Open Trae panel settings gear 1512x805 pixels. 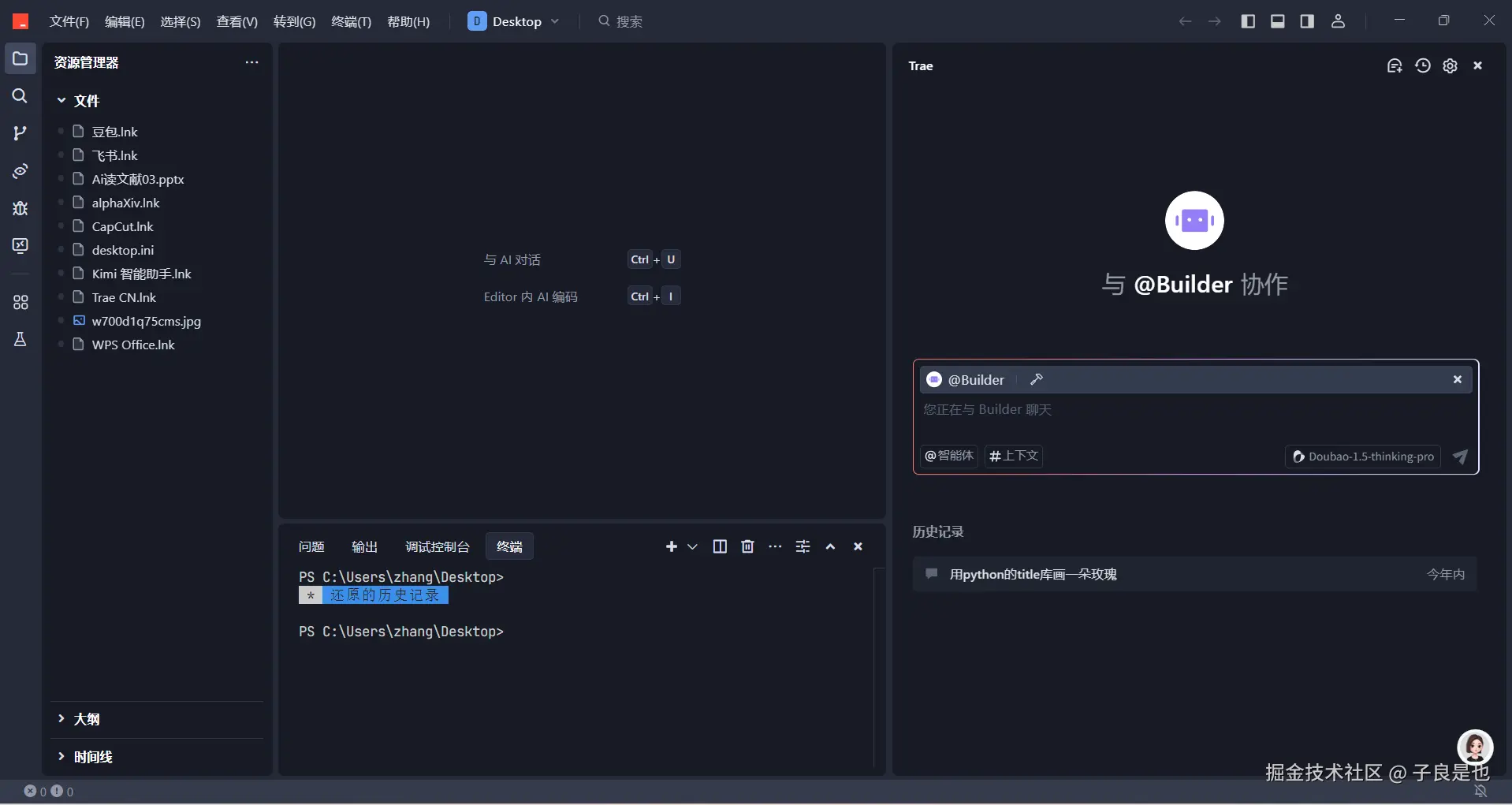coord(1451,65)
